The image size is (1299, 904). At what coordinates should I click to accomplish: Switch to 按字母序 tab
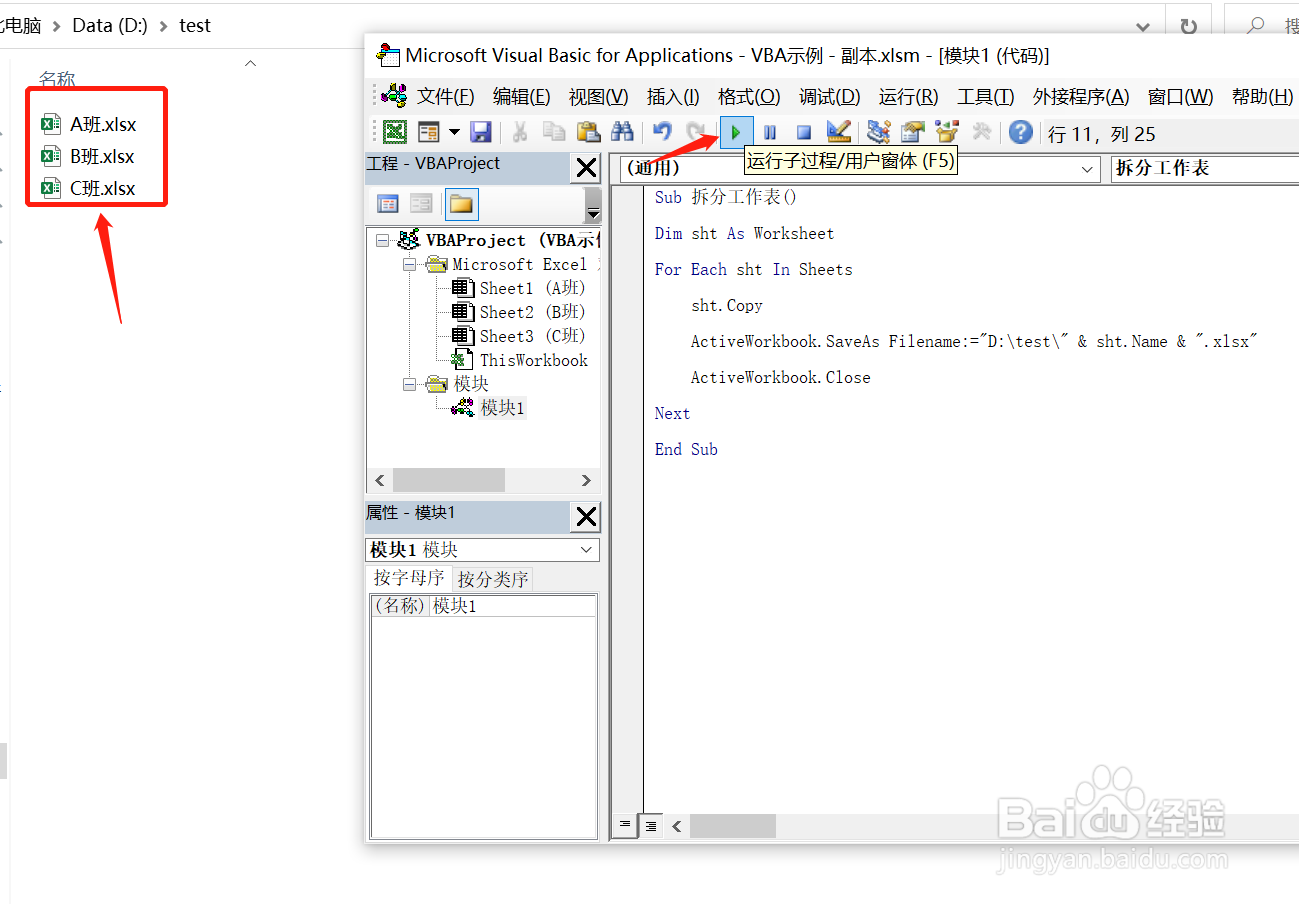409,578
